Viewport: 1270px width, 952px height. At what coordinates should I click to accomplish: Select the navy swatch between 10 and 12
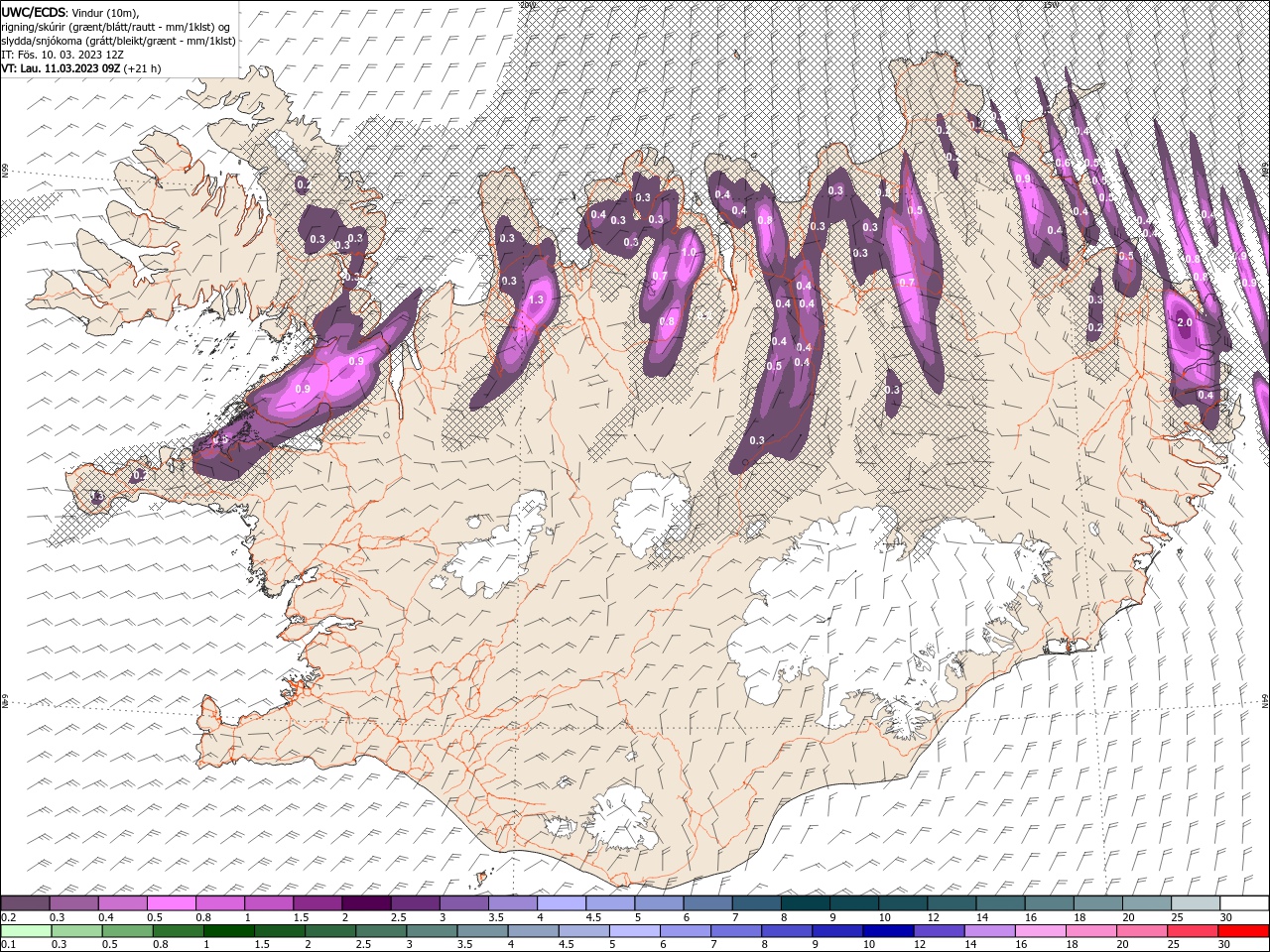click(x=886, y=931)
